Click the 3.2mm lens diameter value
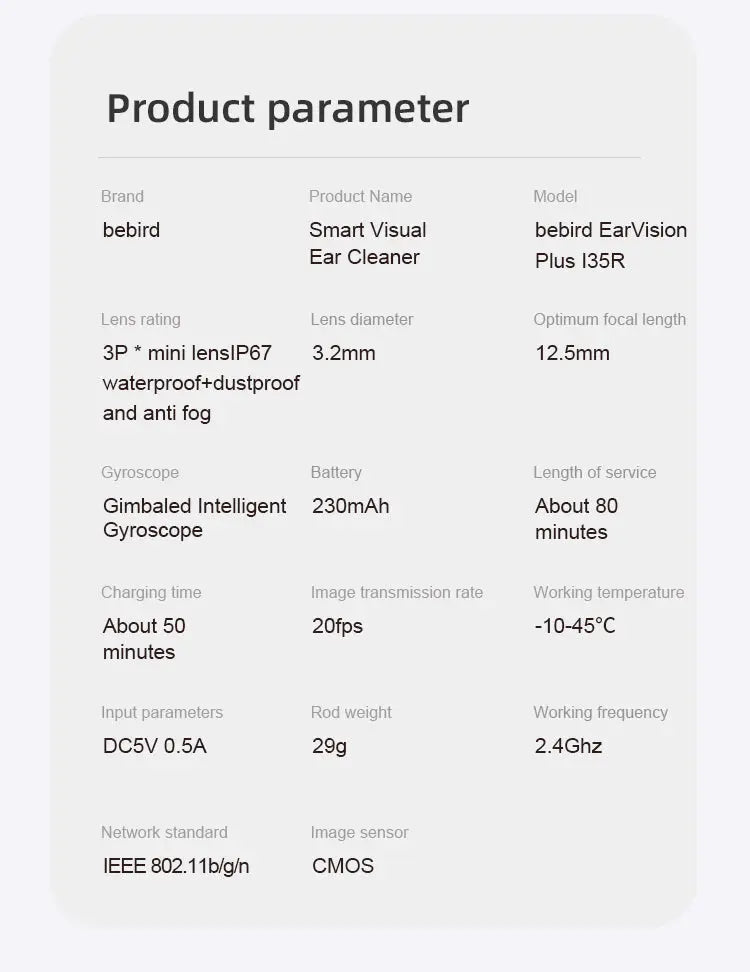 coord(344,353)
